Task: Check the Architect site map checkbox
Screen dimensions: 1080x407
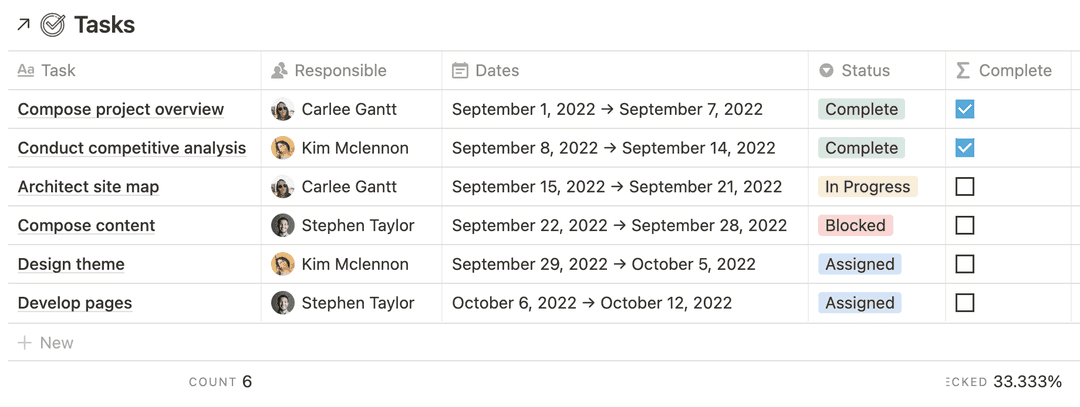Action: coord(965,187)
